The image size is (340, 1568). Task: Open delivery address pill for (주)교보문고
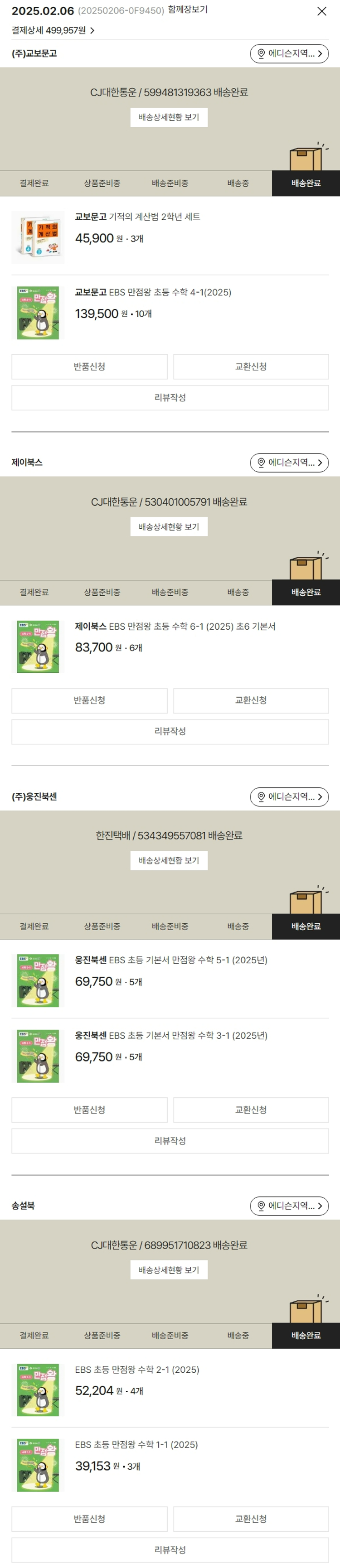click(289, 53)
